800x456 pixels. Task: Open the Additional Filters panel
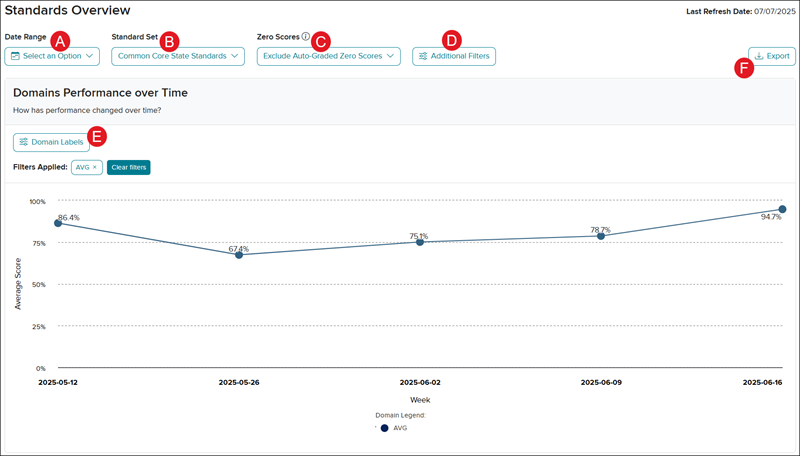coord(453,57)
